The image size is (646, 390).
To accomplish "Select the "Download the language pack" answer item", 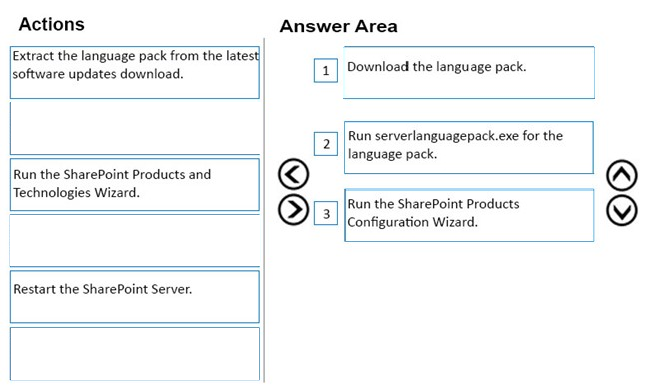I will pyautogui.click(x=469, y=72).
